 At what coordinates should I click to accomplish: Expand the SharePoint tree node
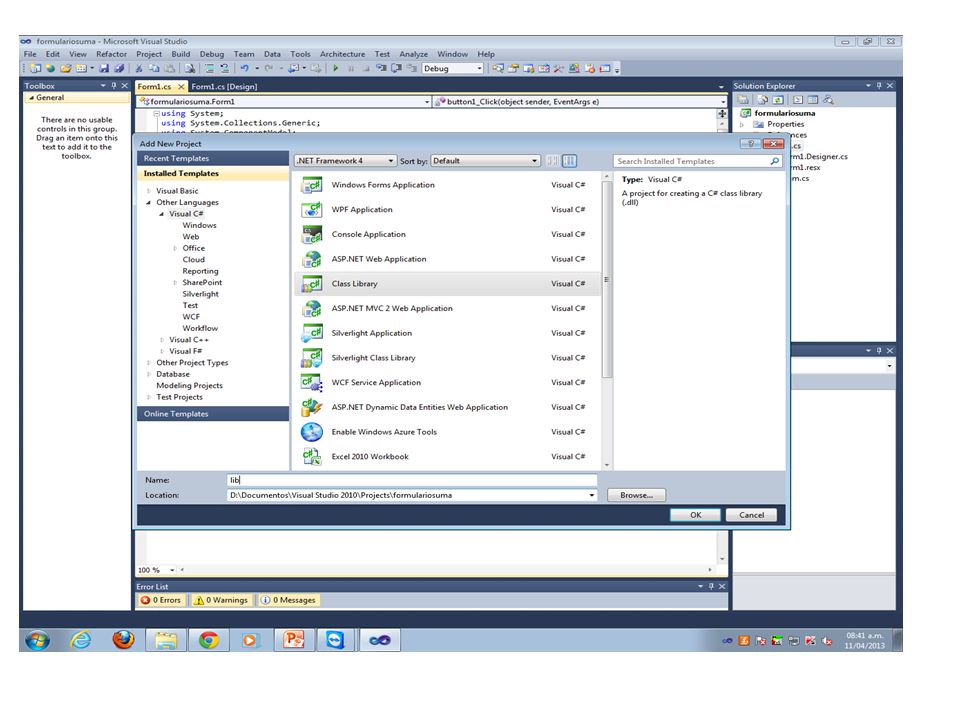pos(175,283)
